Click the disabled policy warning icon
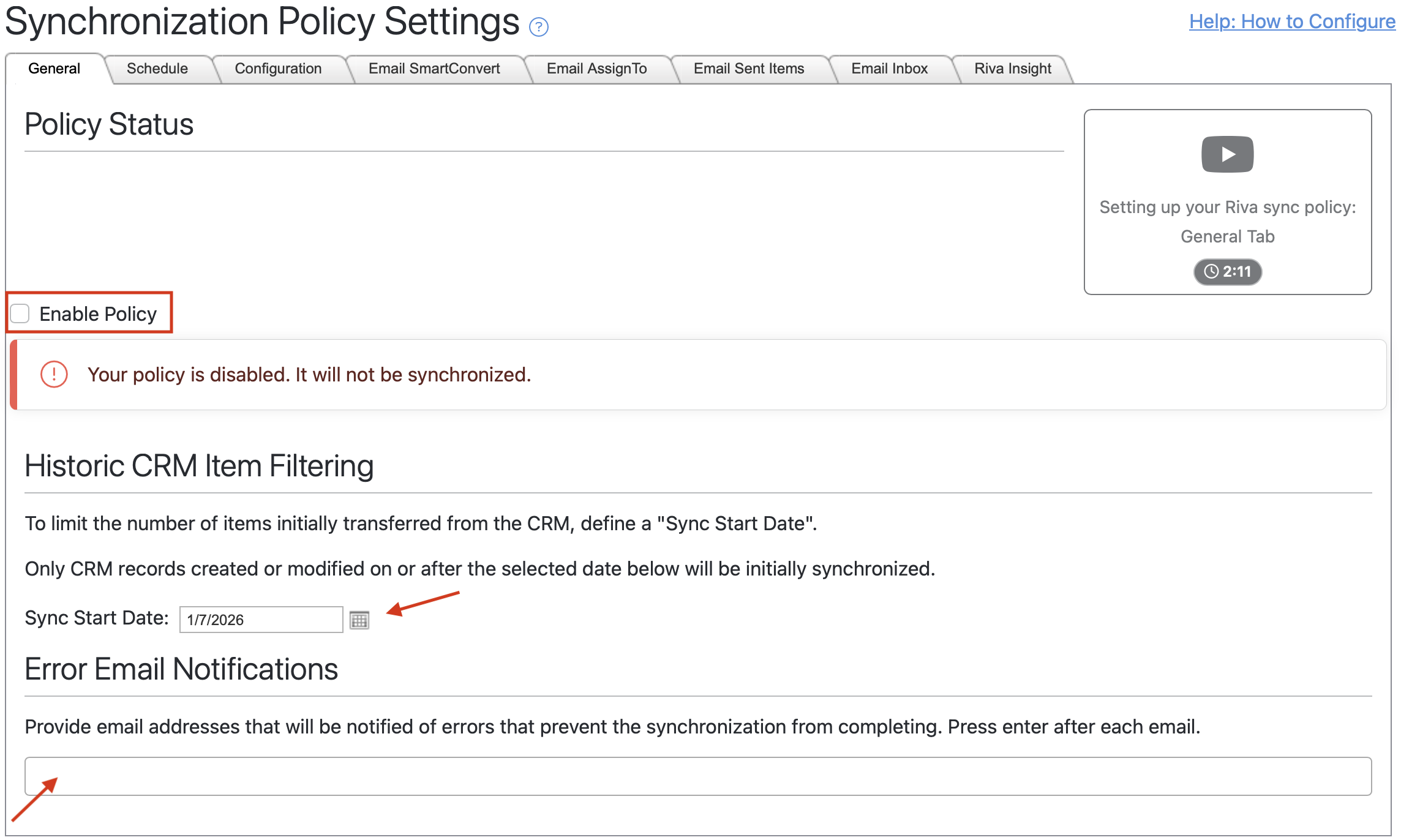The width and height of the screenshot is (1401, 840). coord(54,374)
